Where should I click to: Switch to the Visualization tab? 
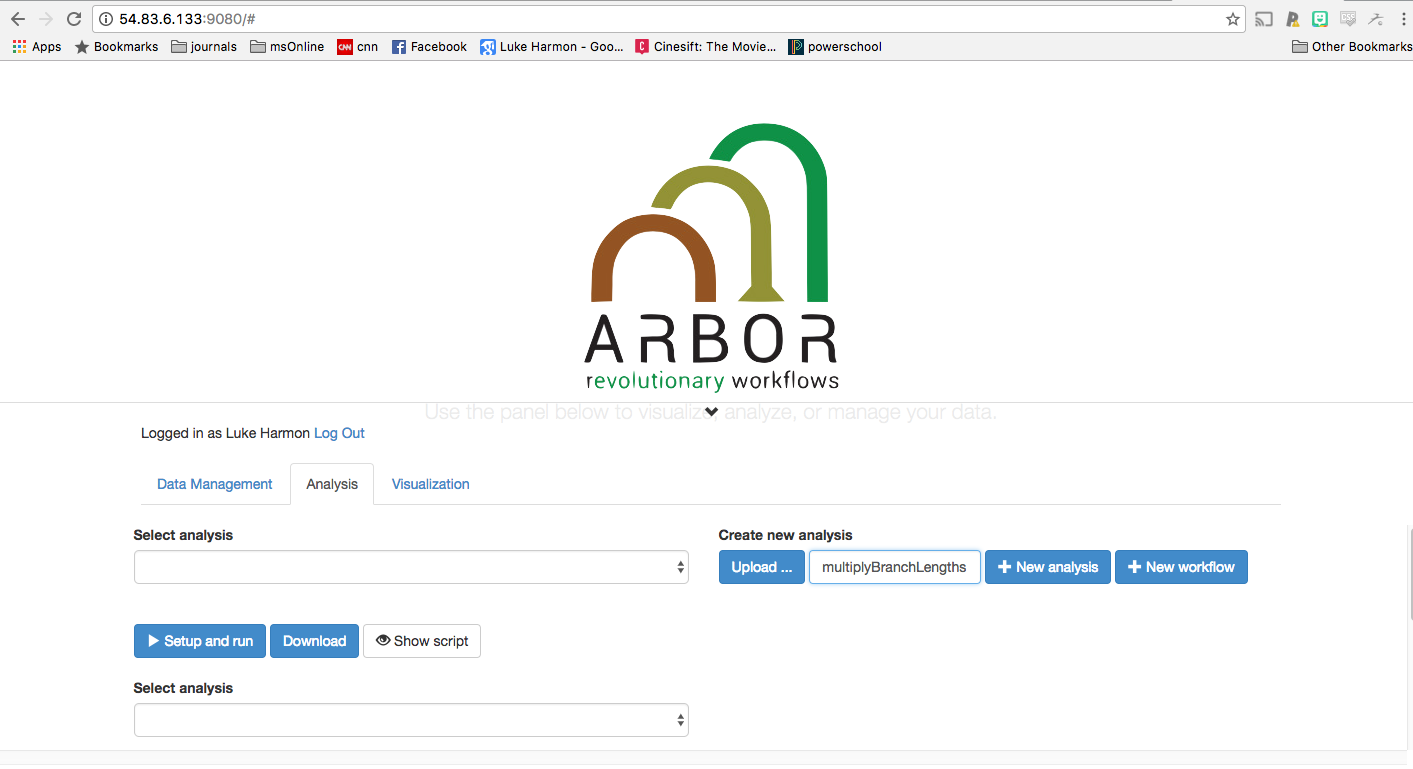(x=430, y=484)
